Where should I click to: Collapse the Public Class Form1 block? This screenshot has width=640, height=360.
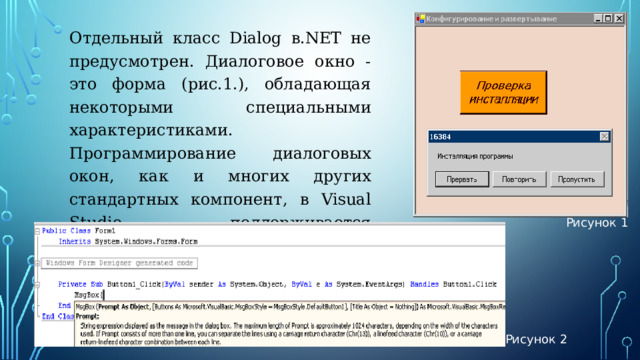coord(37,231)
